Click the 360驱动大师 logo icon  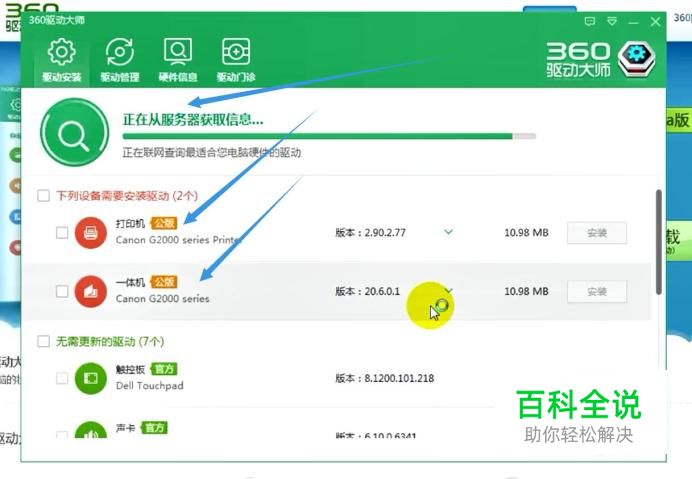click(636, 59)
